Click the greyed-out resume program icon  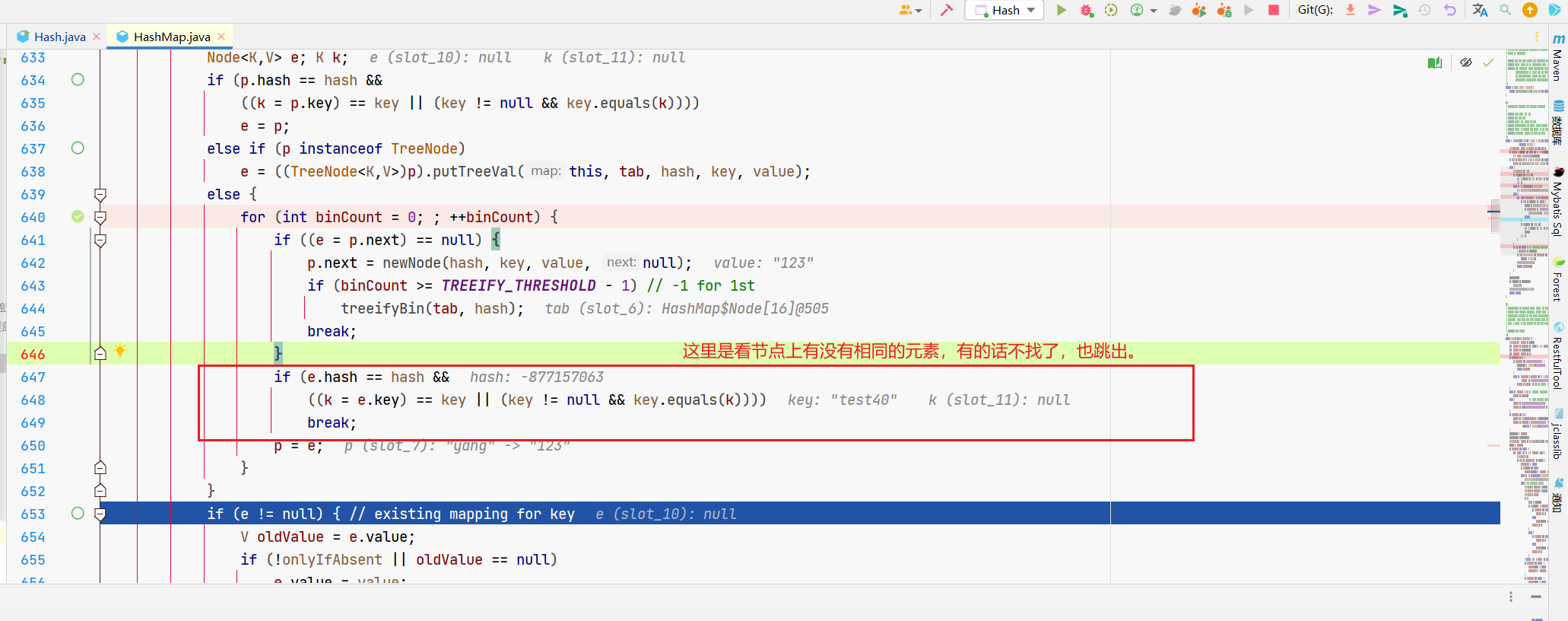click(x=1249, y=10)
